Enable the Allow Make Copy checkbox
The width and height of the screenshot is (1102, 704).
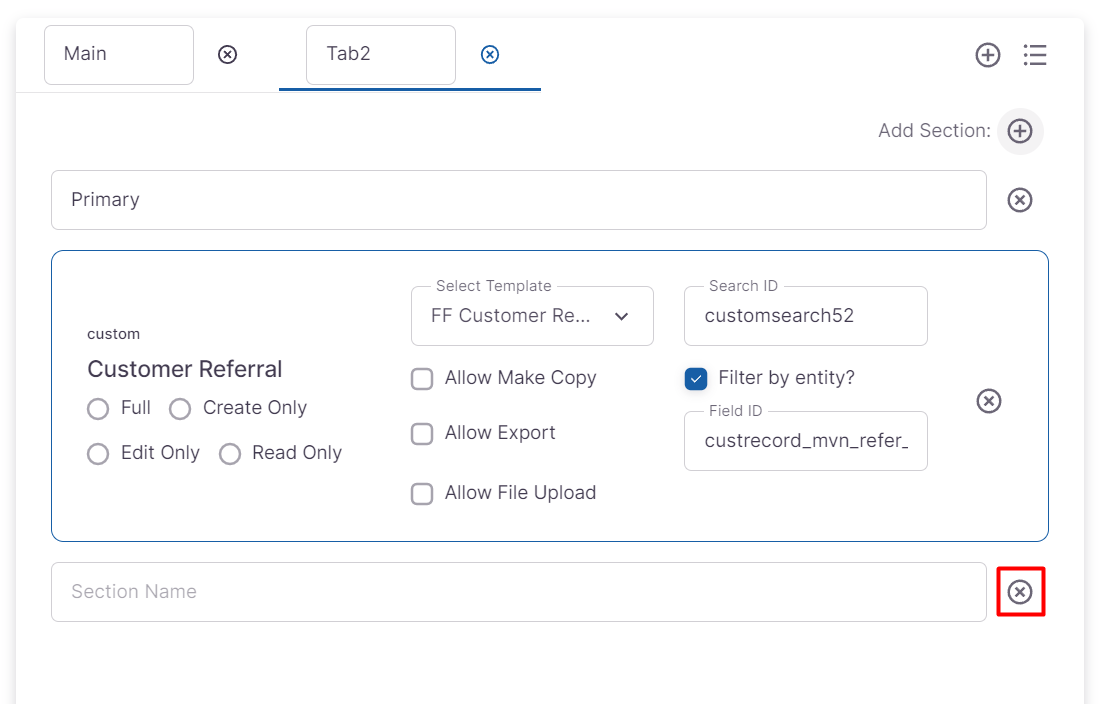pyautogui.click(x=423, y=379)
